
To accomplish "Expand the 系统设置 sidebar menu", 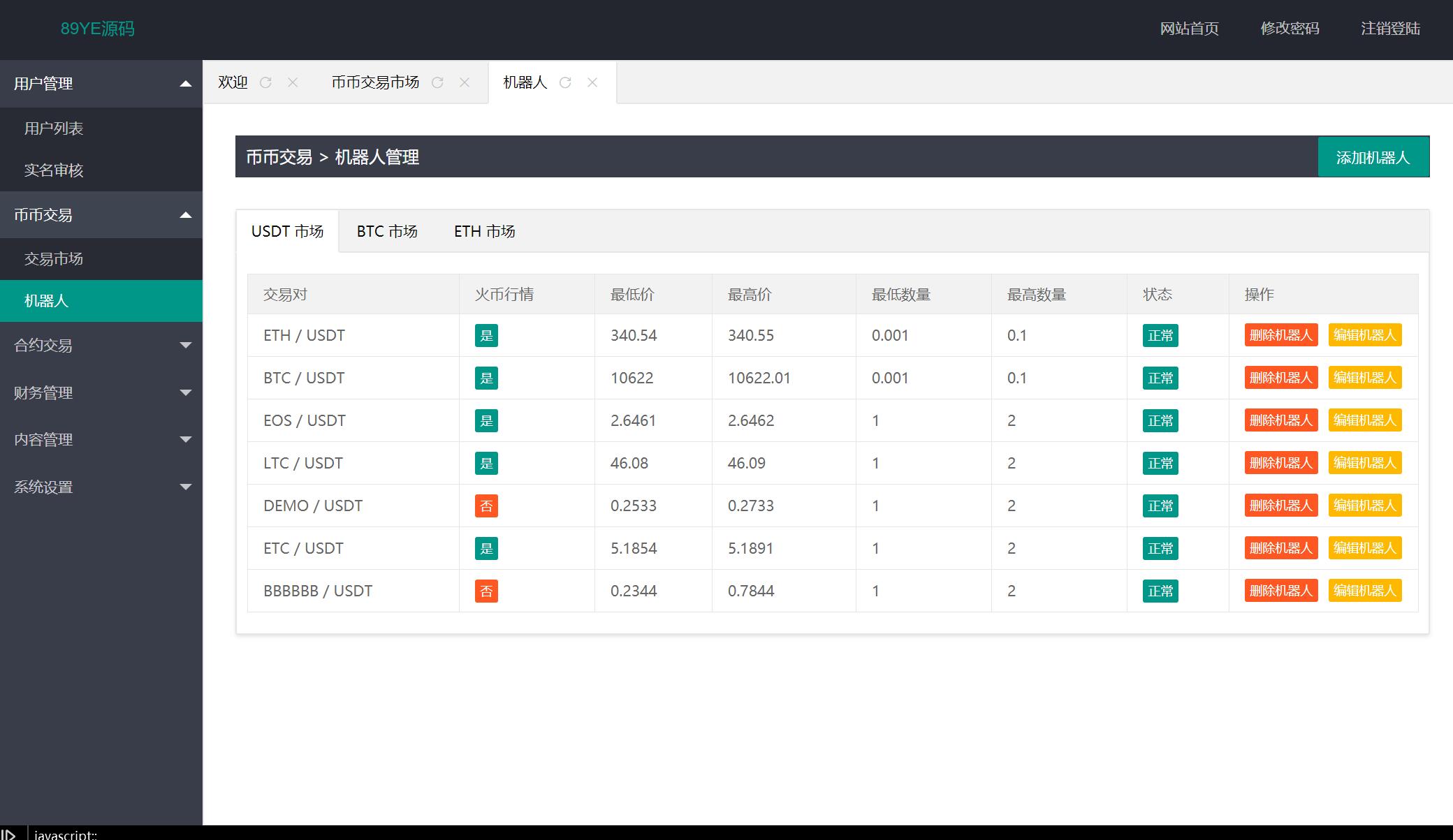I will click(101, 487).
